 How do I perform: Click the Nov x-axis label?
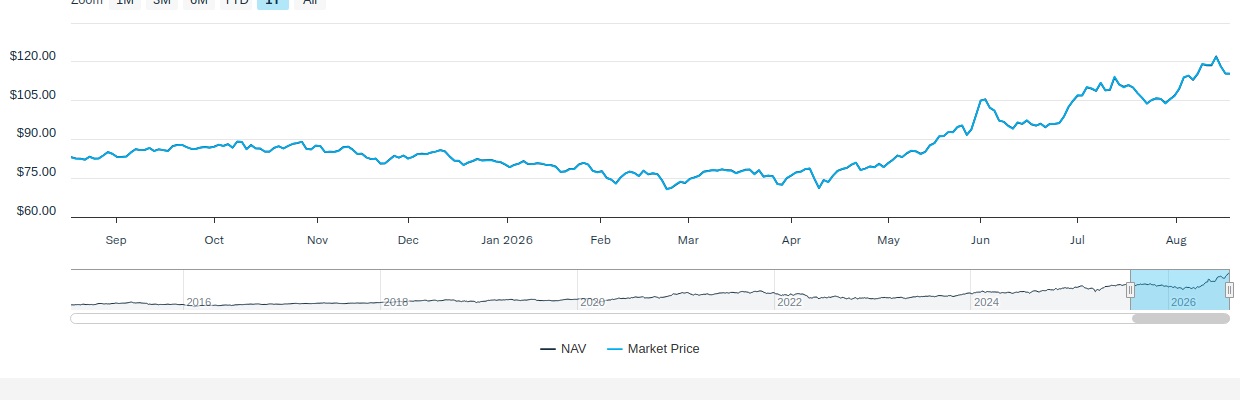pyautogui.click(x=317, y=240)
